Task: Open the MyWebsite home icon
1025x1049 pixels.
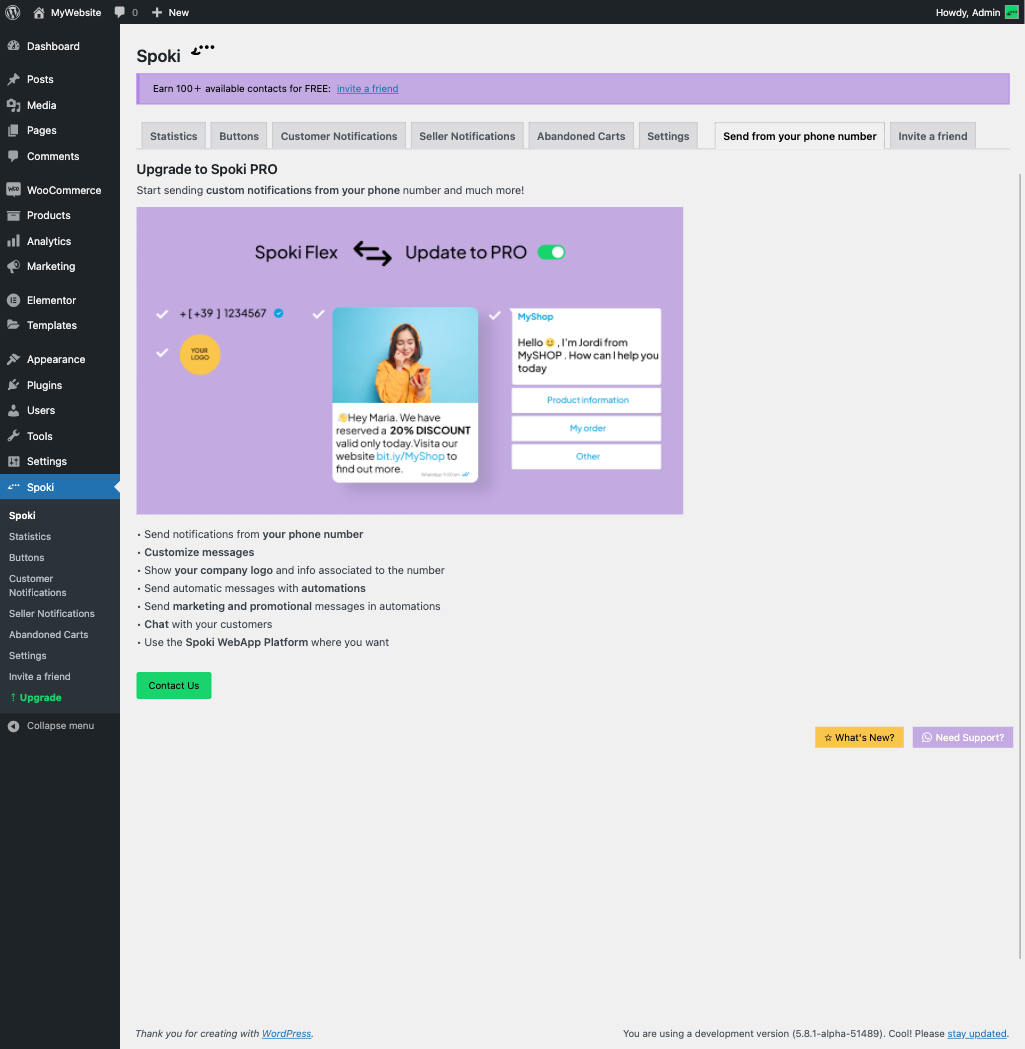Action: coord(39,12)
